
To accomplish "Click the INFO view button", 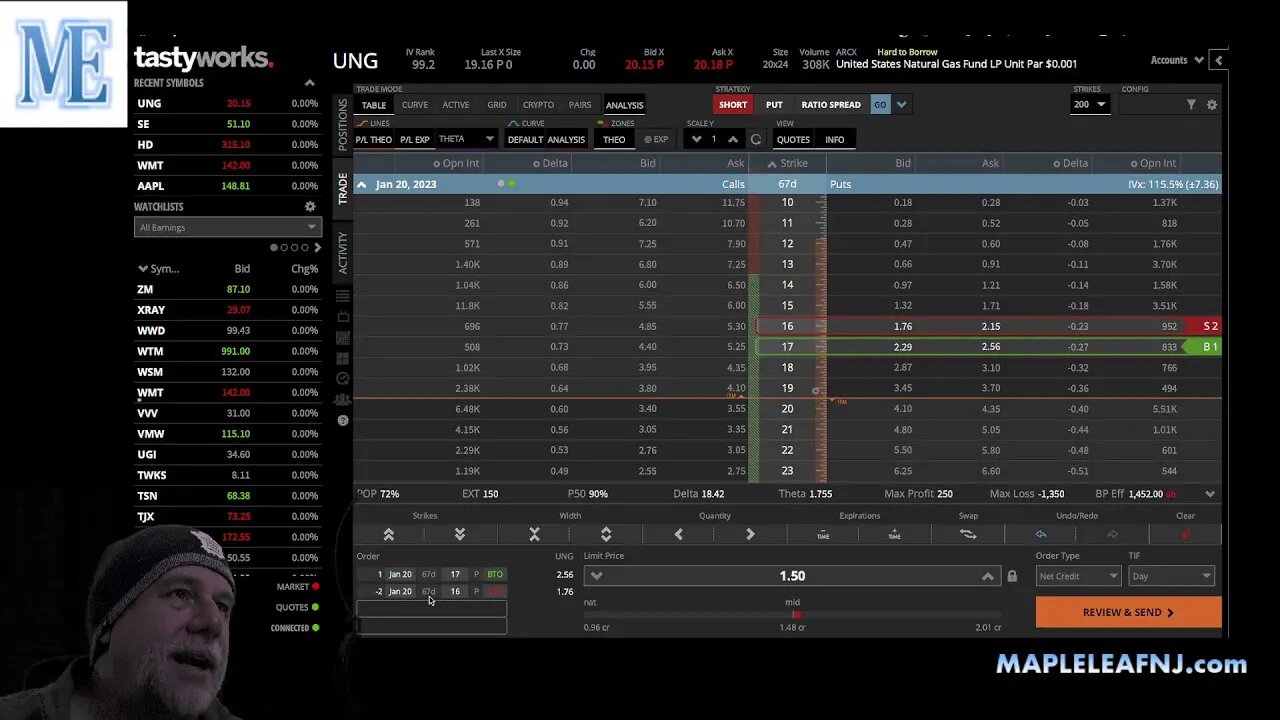I will (x=834, y=139).
